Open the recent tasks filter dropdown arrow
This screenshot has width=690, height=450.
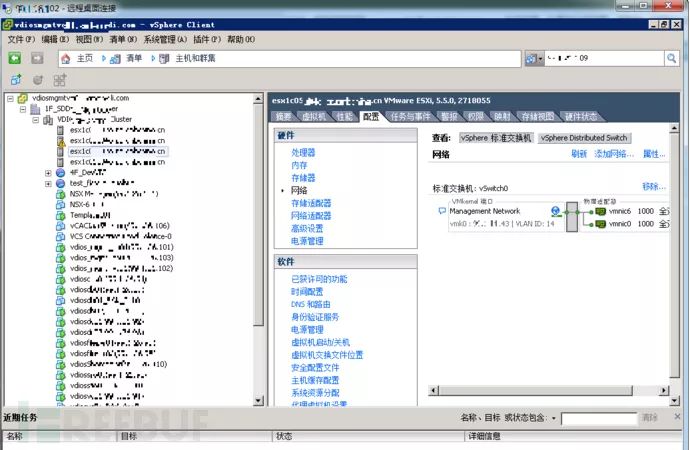[554, 418]
